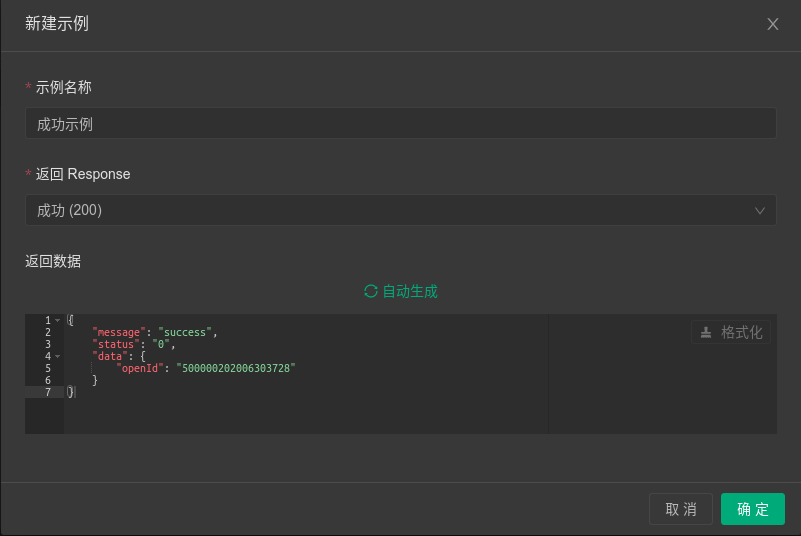Click line number 5 in the gutter
The height and width of the screenshot is (536, 801).
pos(47,368)
